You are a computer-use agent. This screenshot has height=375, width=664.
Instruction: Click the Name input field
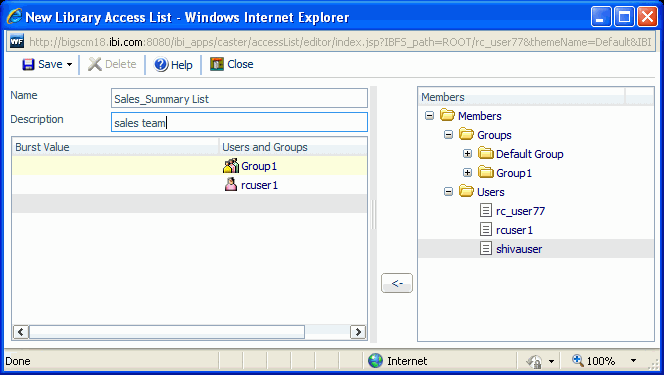pos(239,98)
